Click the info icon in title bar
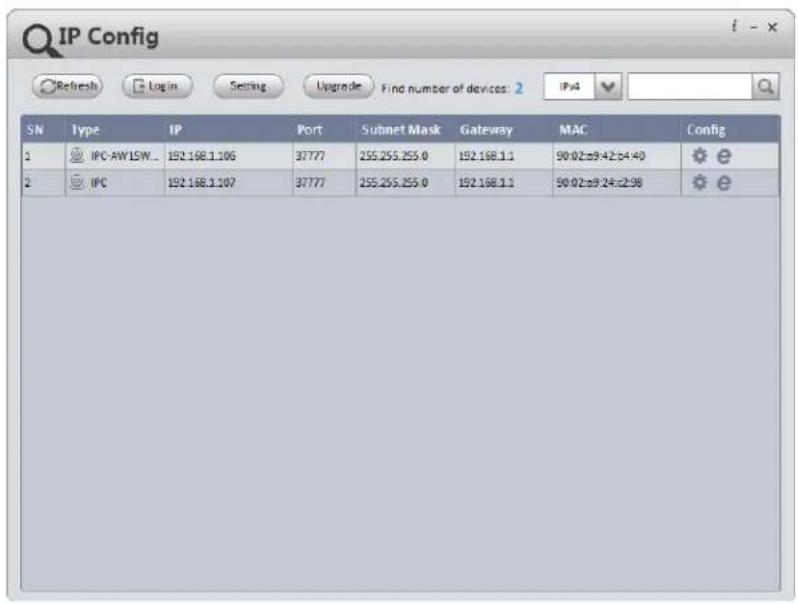 [734, 26]
